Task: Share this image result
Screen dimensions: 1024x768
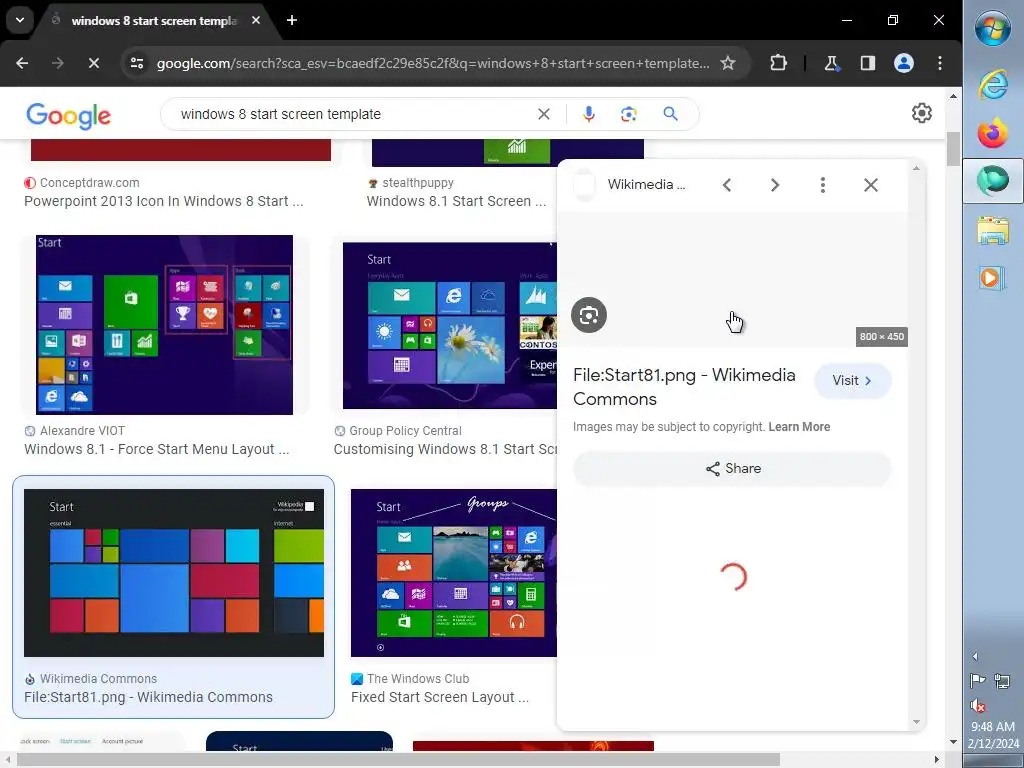Action: (x=732, y=469)
